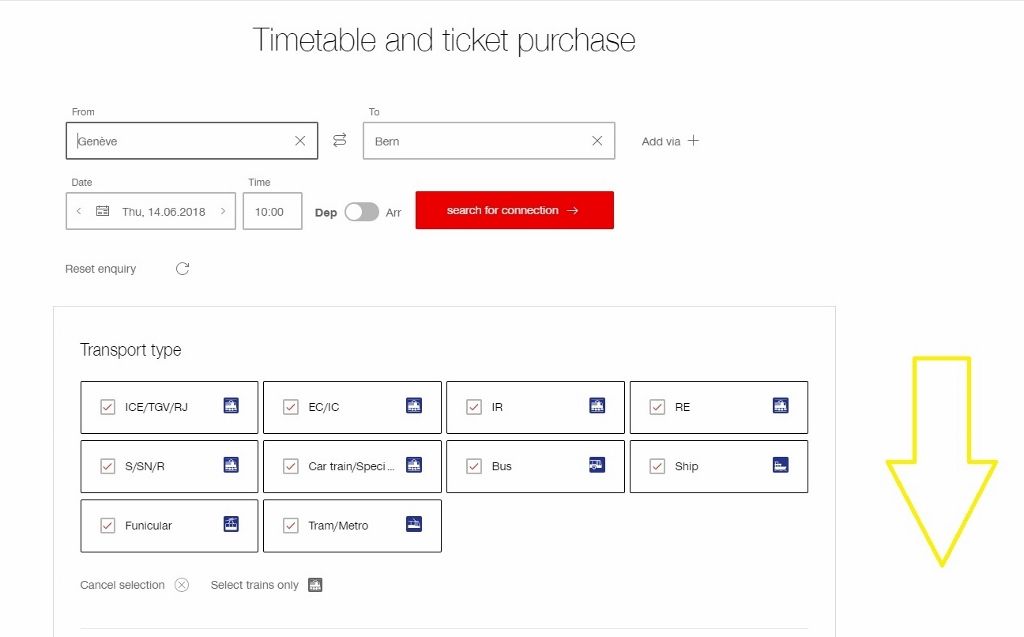
Task: Click the train icon on ICE/TGV/RJ
Action: [229, 406]
